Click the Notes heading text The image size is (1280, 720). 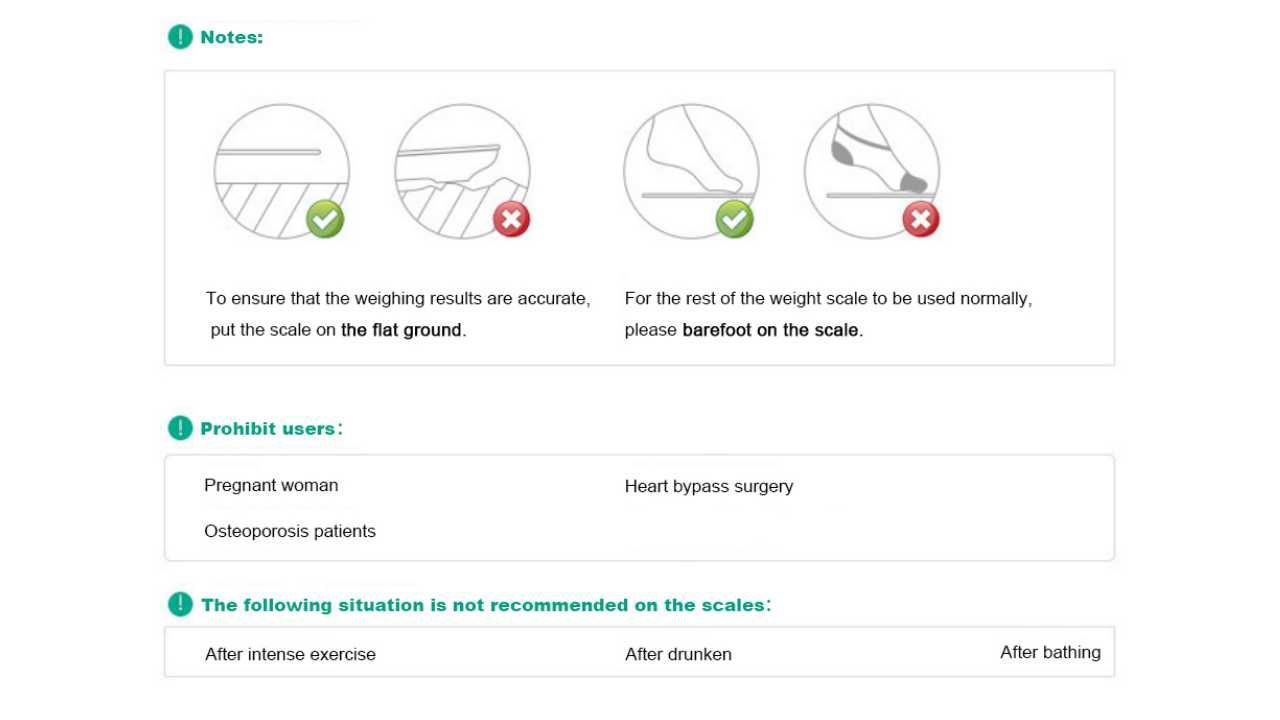click(x=231, y=37)
